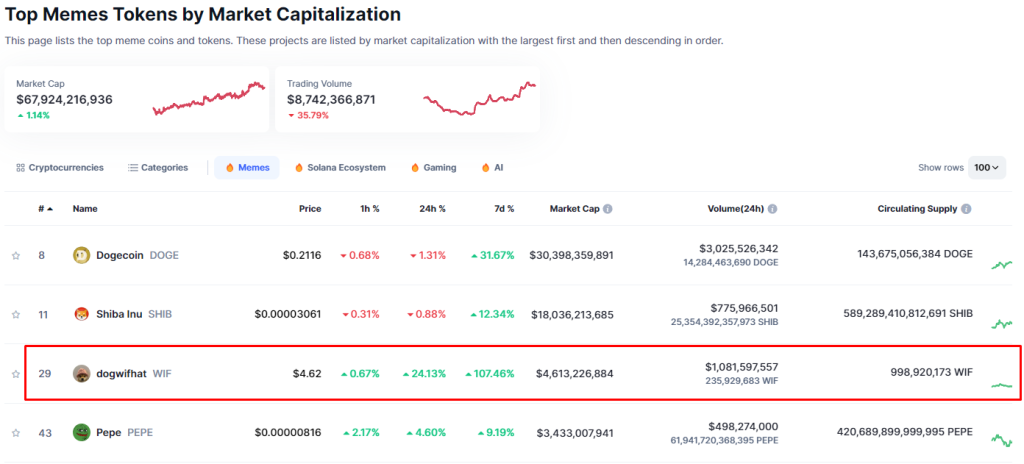Sort the table by Price column

coord(310,209)
